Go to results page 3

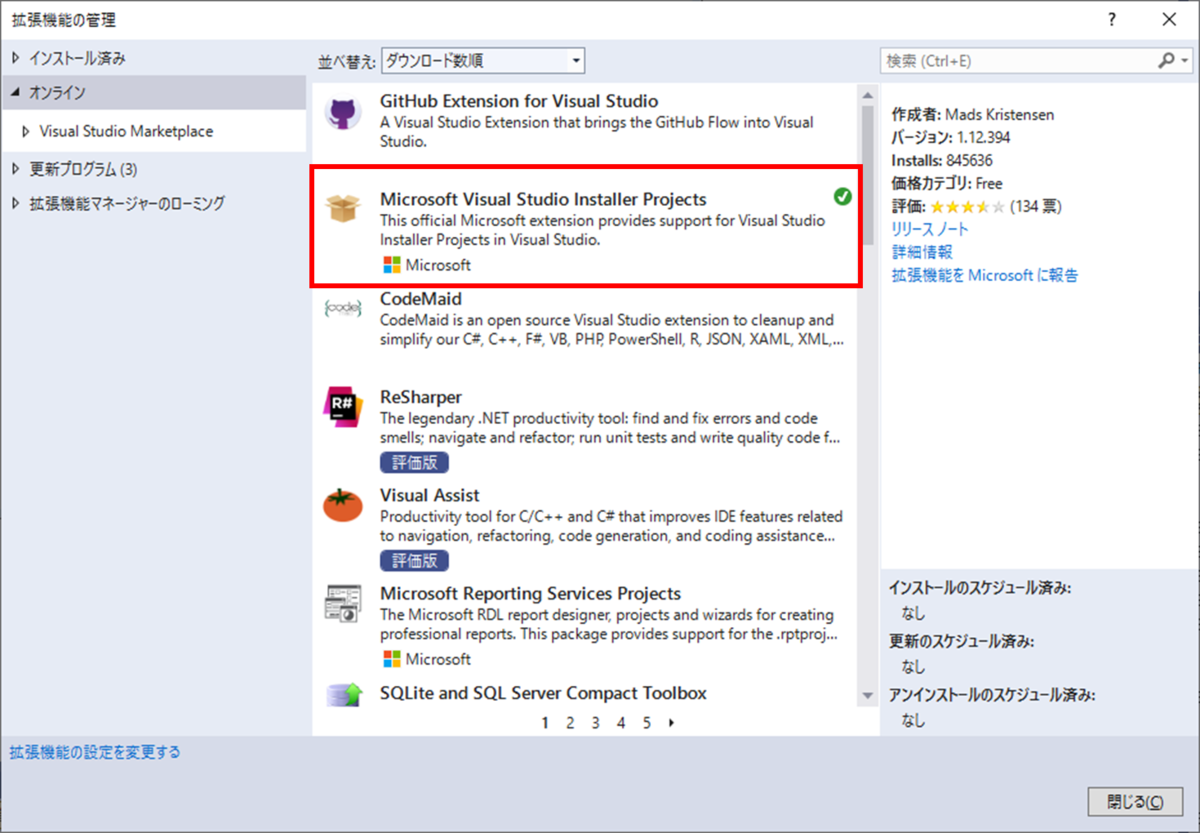click(595, 722)
